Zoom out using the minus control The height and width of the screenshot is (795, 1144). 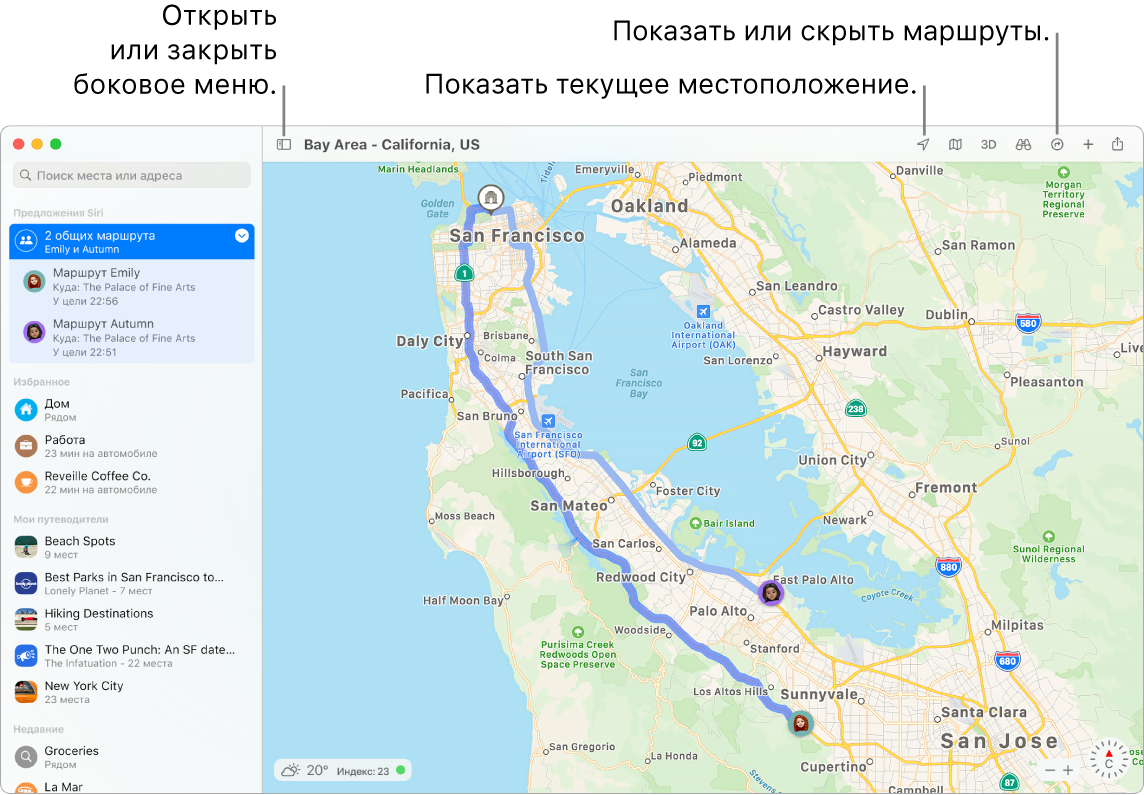point(1050,772)
